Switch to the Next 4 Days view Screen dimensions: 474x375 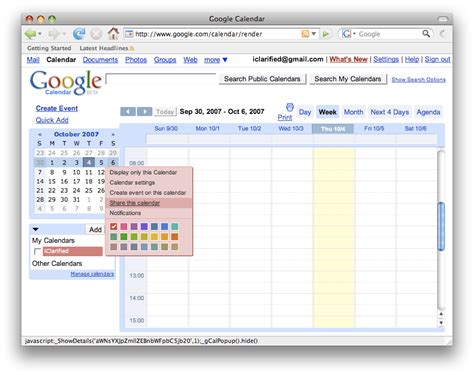point(390,112)
